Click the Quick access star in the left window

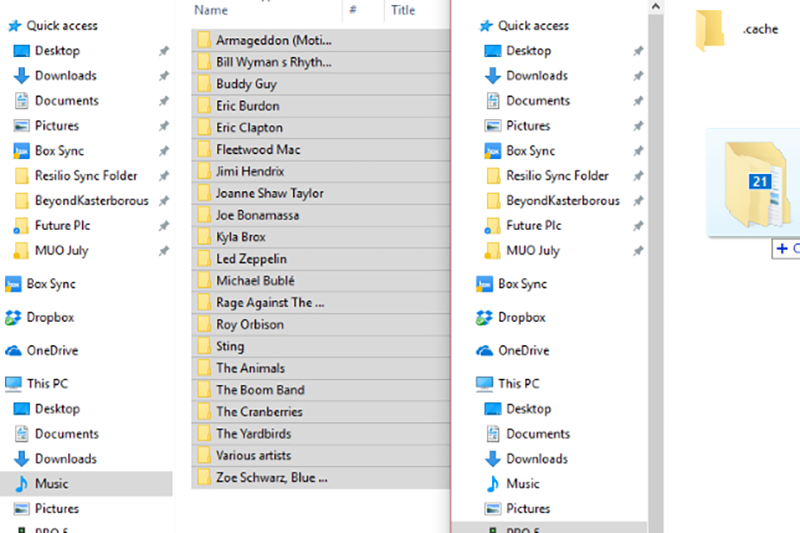[x=14, y=25]
